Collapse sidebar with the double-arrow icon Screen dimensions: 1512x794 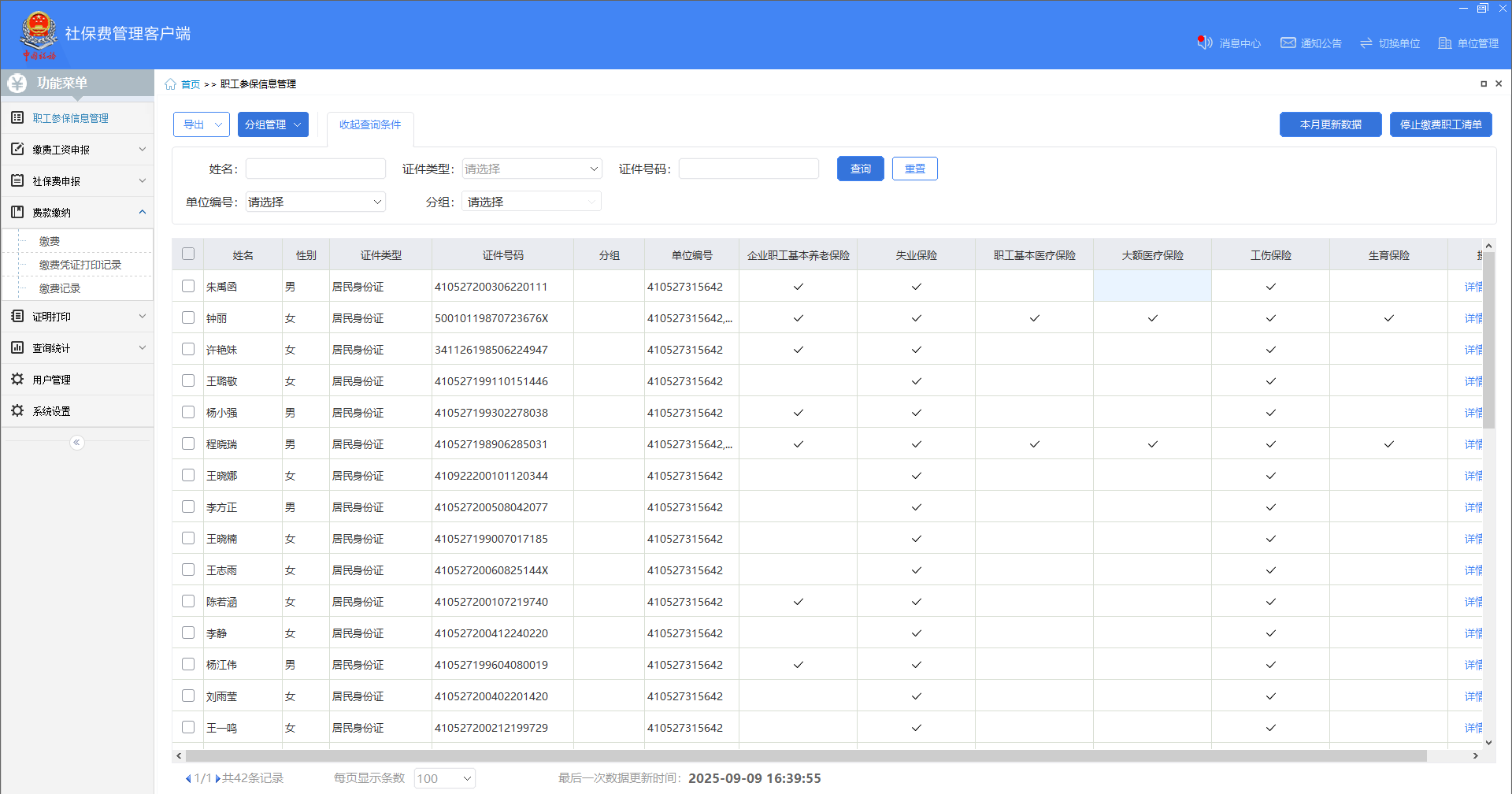(76, 443)
